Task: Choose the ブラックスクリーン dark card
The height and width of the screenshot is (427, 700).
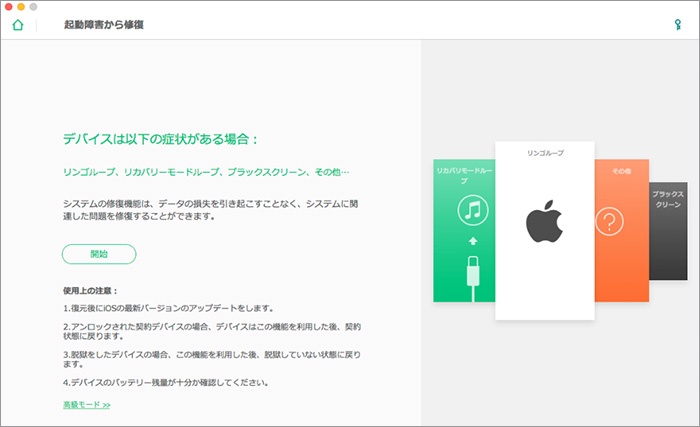Action: point(668,231)
